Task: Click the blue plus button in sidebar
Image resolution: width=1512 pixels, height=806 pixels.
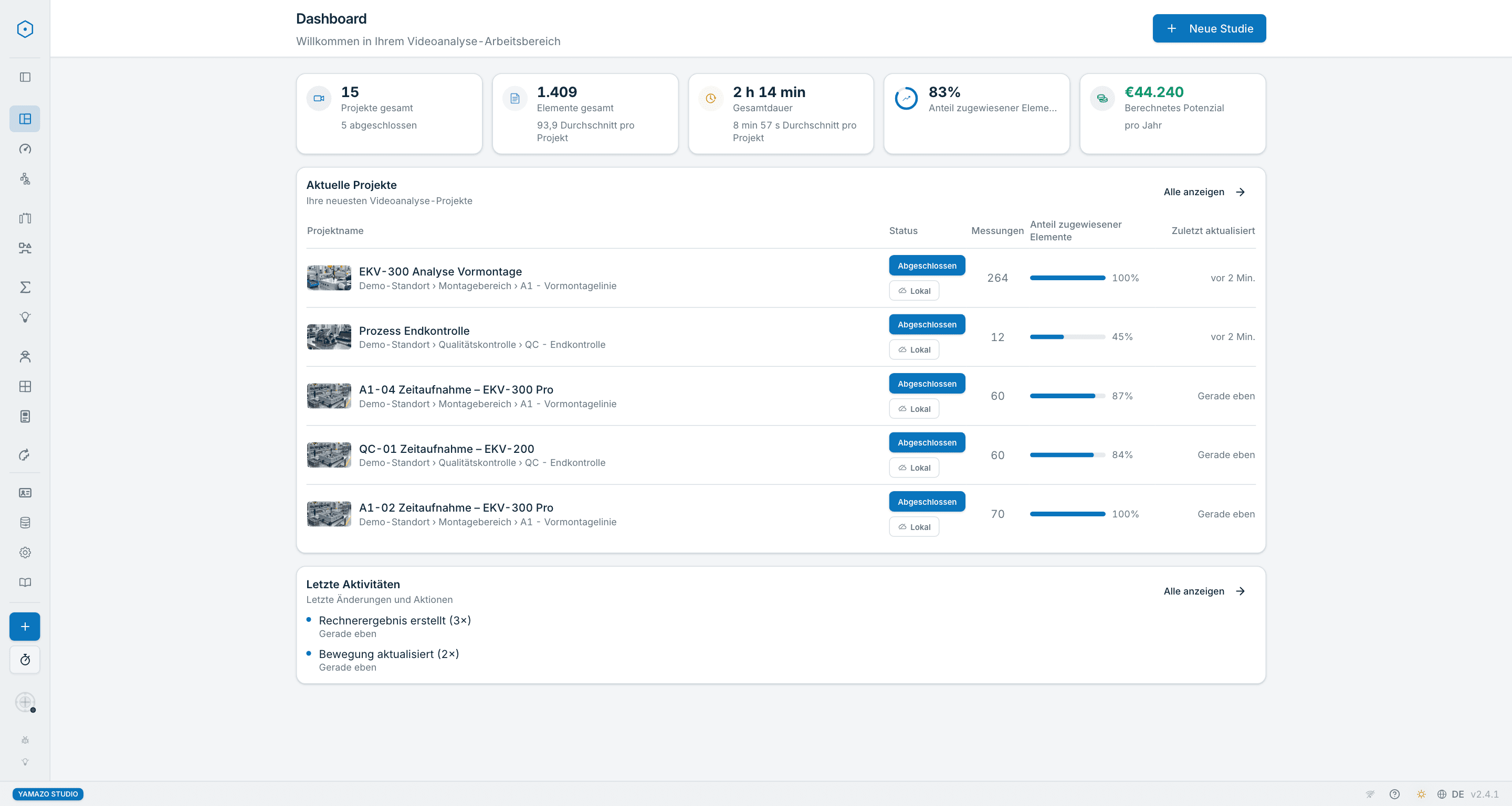Action: (25, 627)
